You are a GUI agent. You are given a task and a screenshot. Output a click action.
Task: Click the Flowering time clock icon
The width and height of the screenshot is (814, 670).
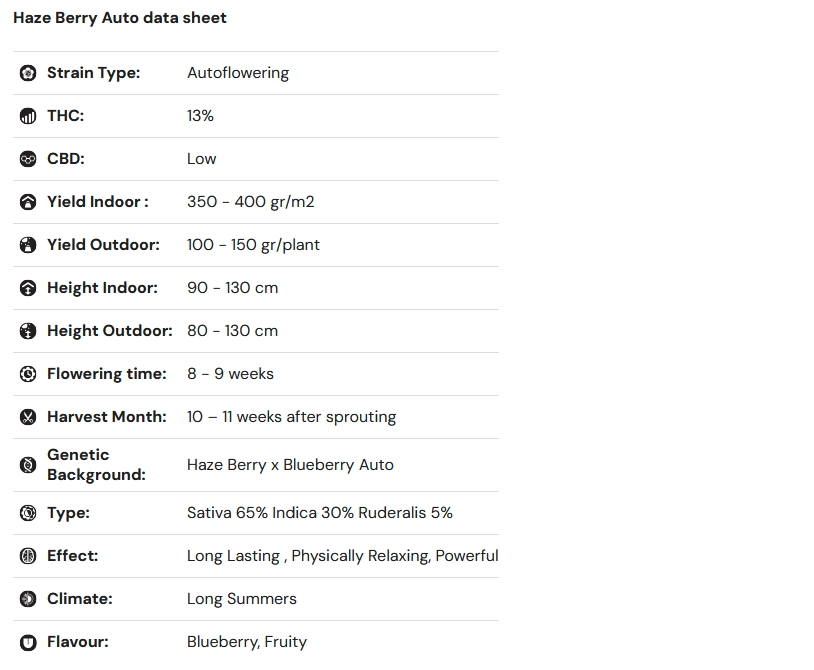pos(28,374)
